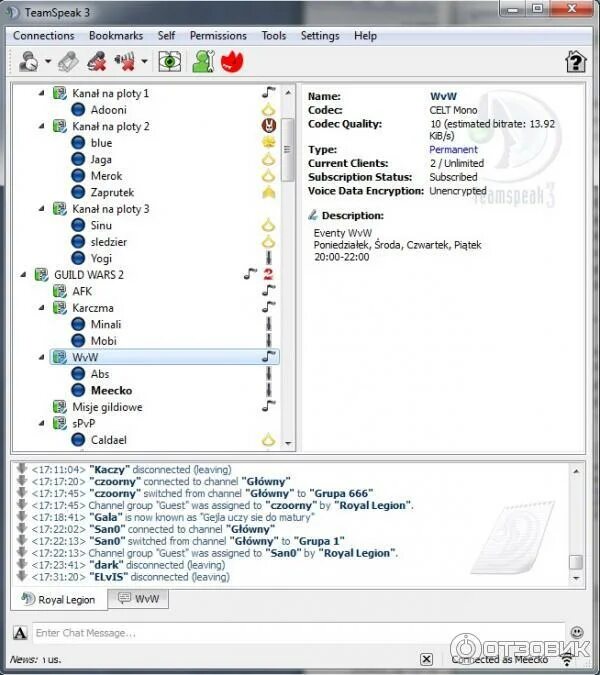The width and height of the screenshot is (600, 675).
Task: Click the channel icon beside Kanał na ploty 1
Action: (x=59, y=93)
